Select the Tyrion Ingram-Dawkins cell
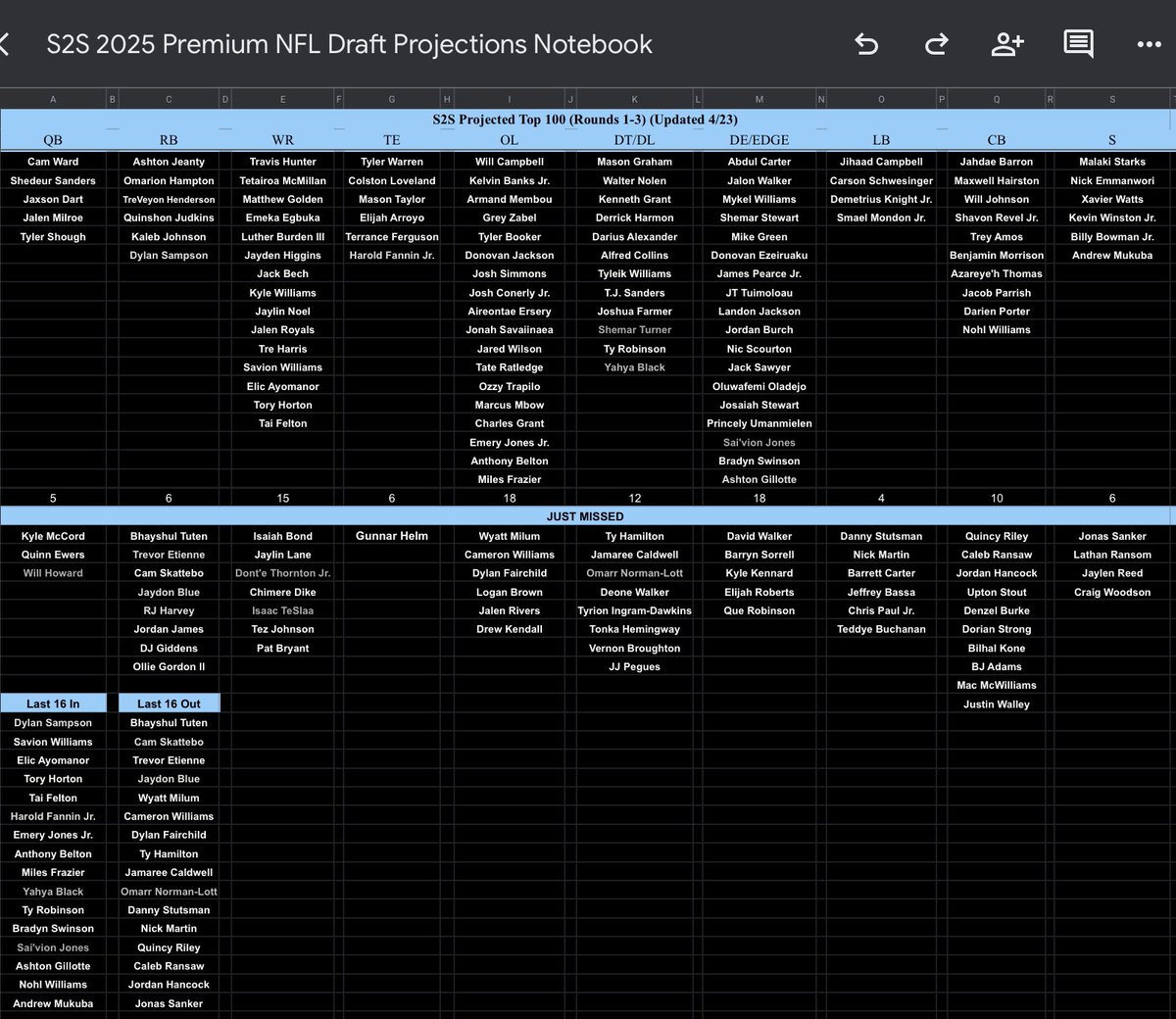The height and width of the screenshot is (1019, 1176). [x=635, y=610]
